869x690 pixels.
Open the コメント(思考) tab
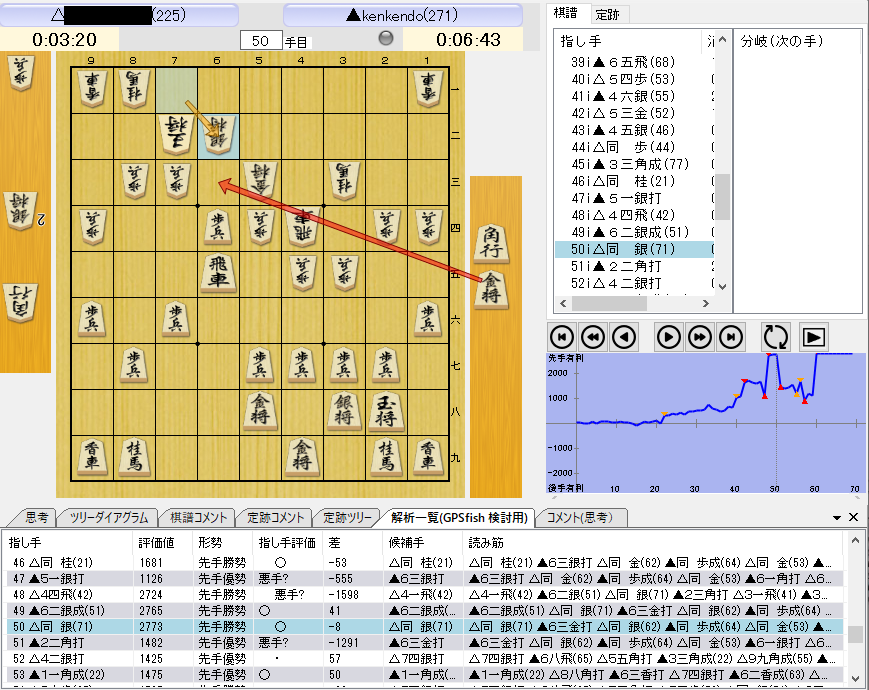click(580, 517)
